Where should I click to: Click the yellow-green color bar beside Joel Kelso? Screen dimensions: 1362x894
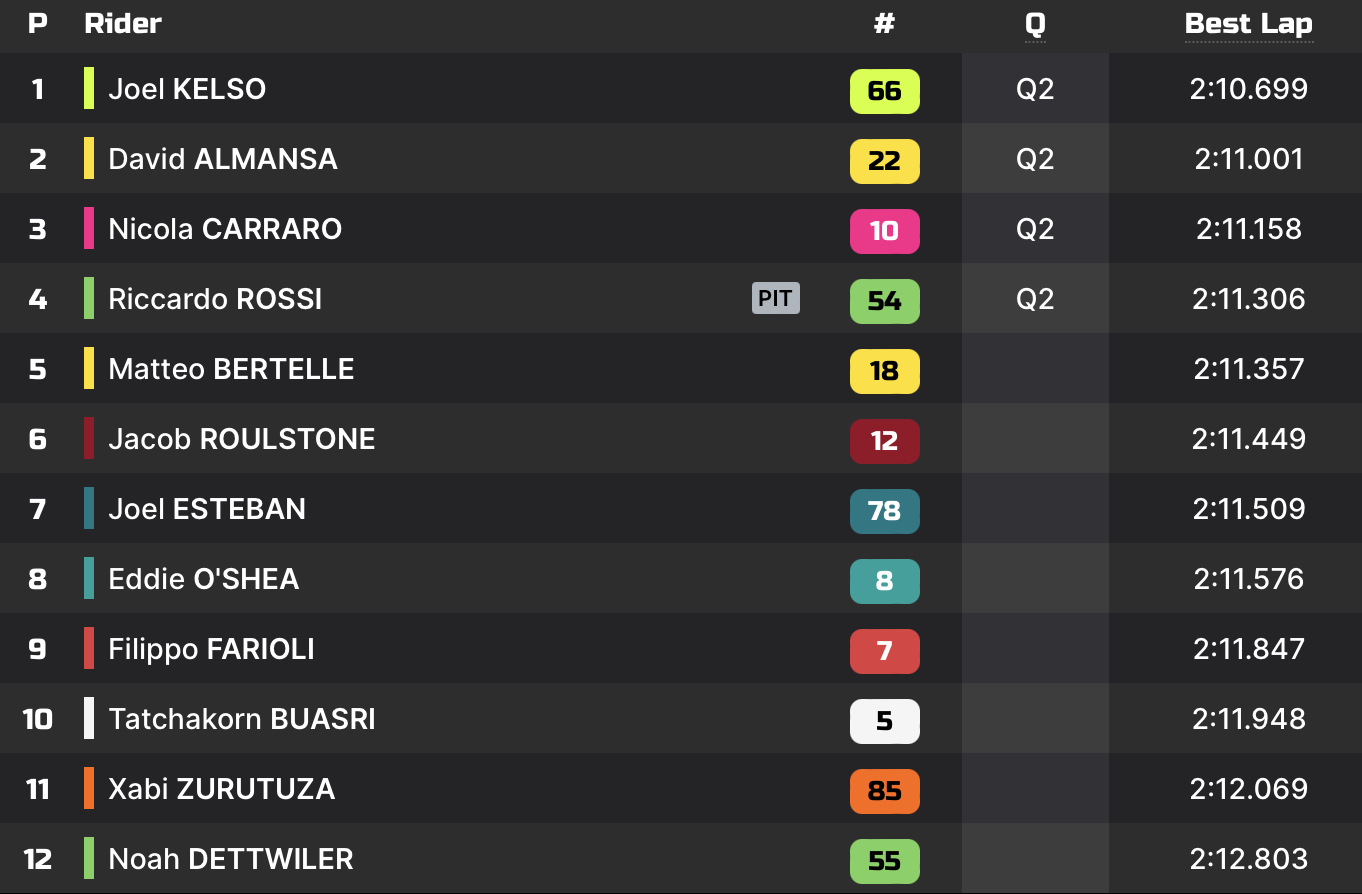(x=89, y=88)
